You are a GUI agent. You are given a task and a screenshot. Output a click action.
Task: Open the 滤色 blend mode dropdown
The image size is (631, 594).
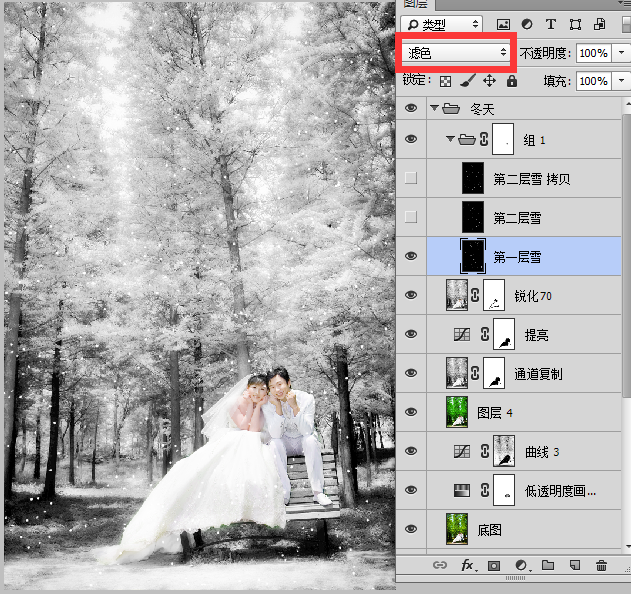point(455,52)
